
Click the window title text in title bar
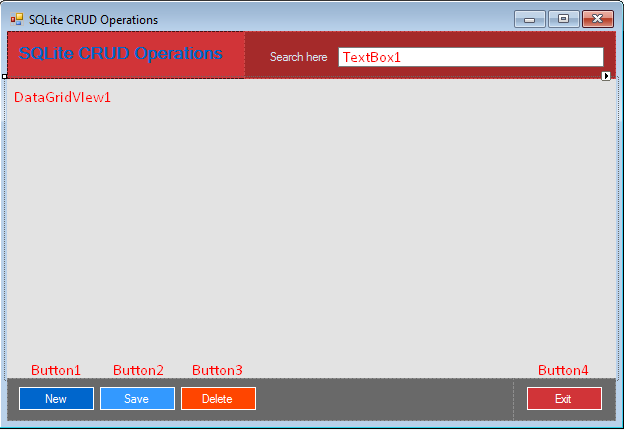click(94, 20)
